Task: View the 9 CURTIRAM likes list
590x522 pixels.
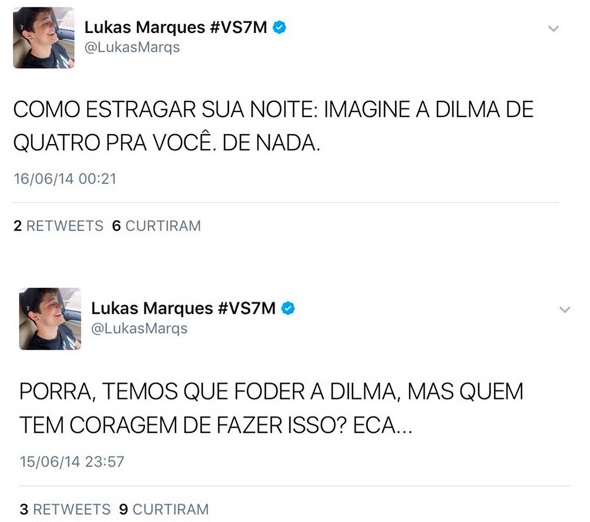Action: pos(164,509)
